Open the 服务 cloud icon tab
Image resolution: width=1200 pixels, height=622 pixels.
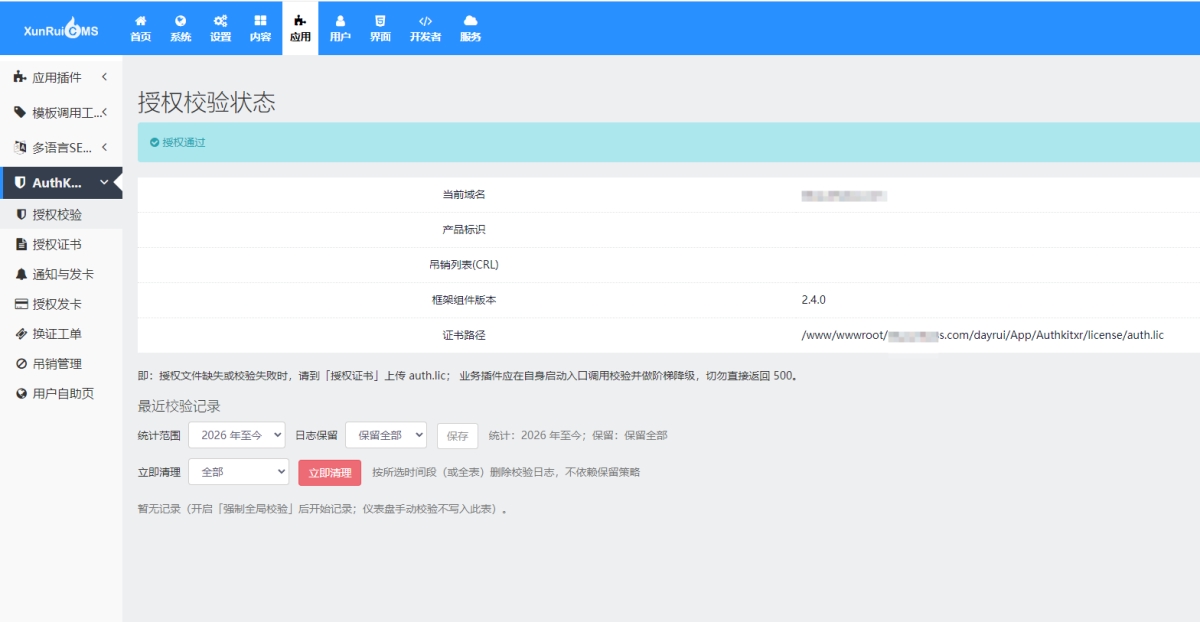470,28
